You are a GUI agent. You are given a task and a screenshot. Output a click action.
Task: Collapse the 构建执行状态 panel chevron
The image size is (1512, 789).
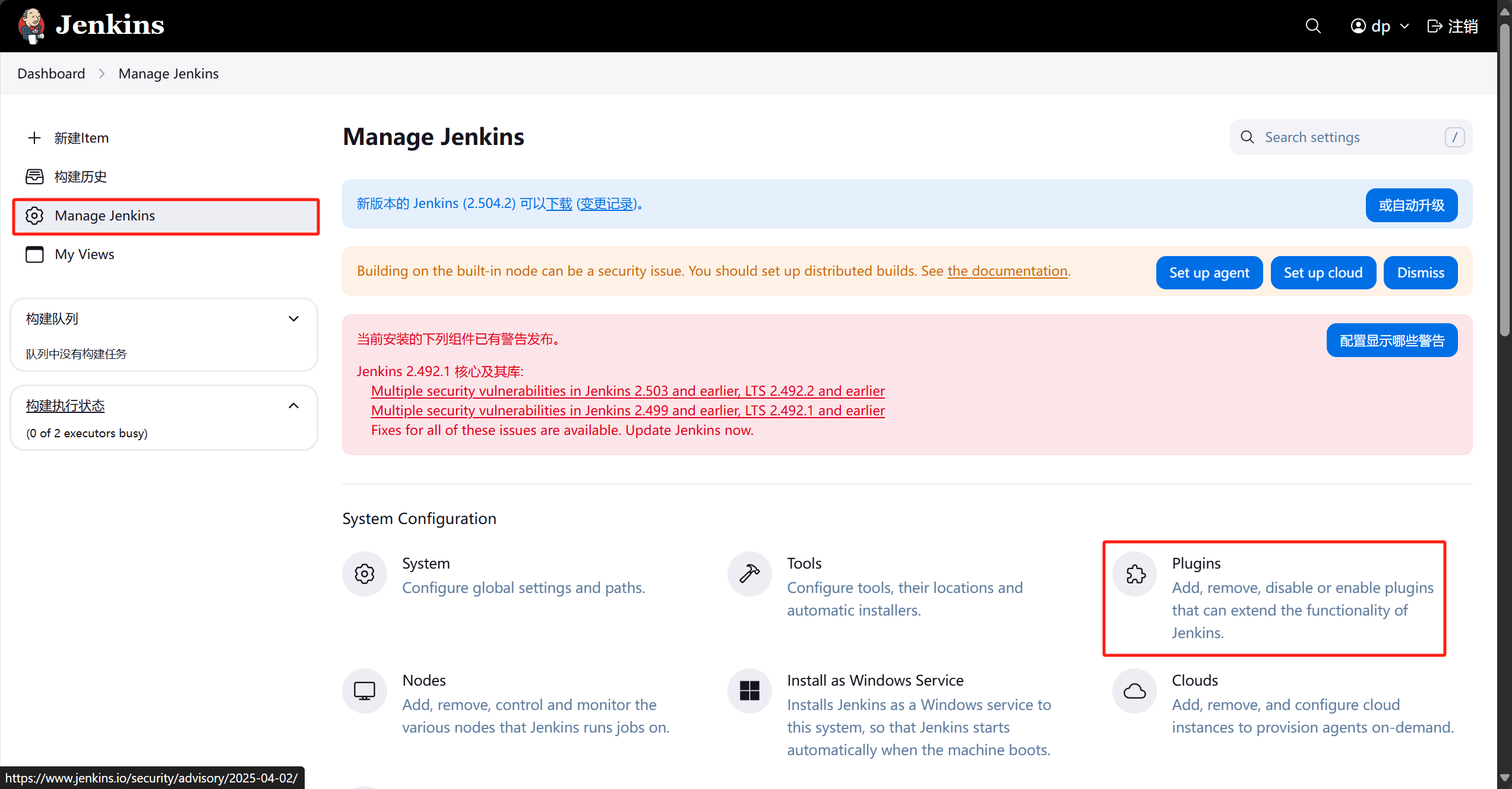pos(293,406)
